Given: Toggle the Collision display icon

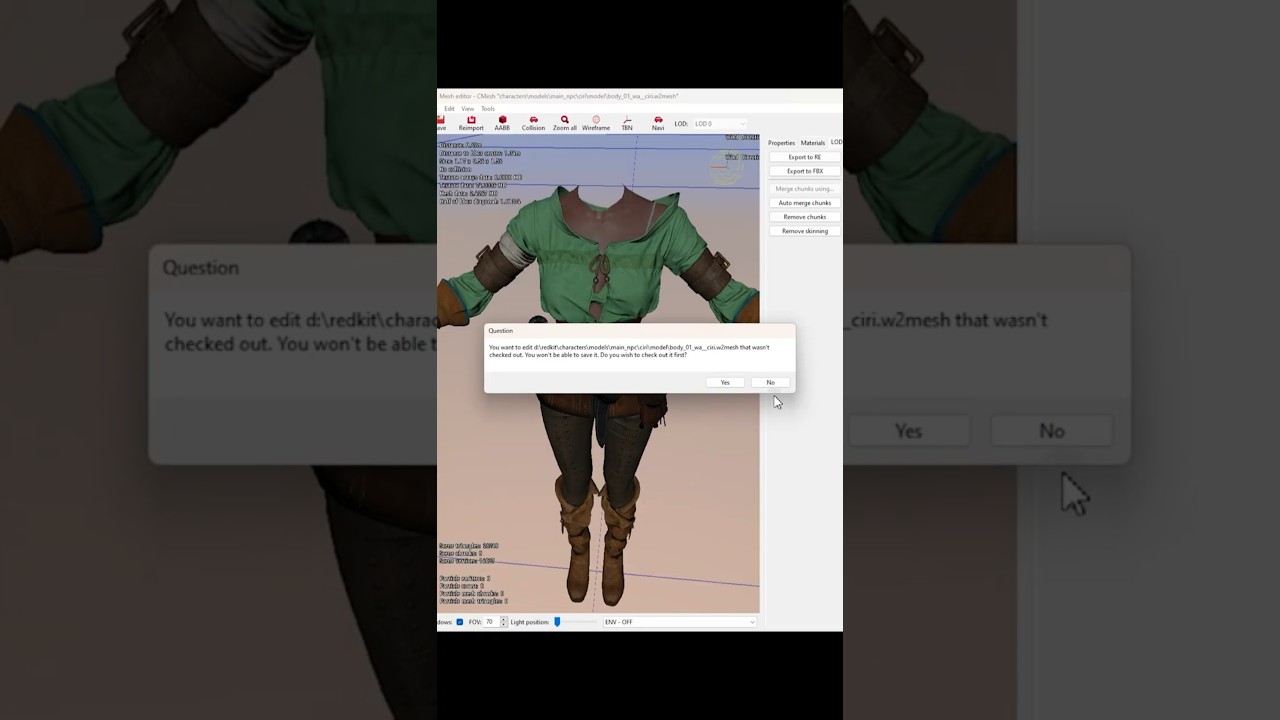Looking at the screenshot, I should click(533, 123).
